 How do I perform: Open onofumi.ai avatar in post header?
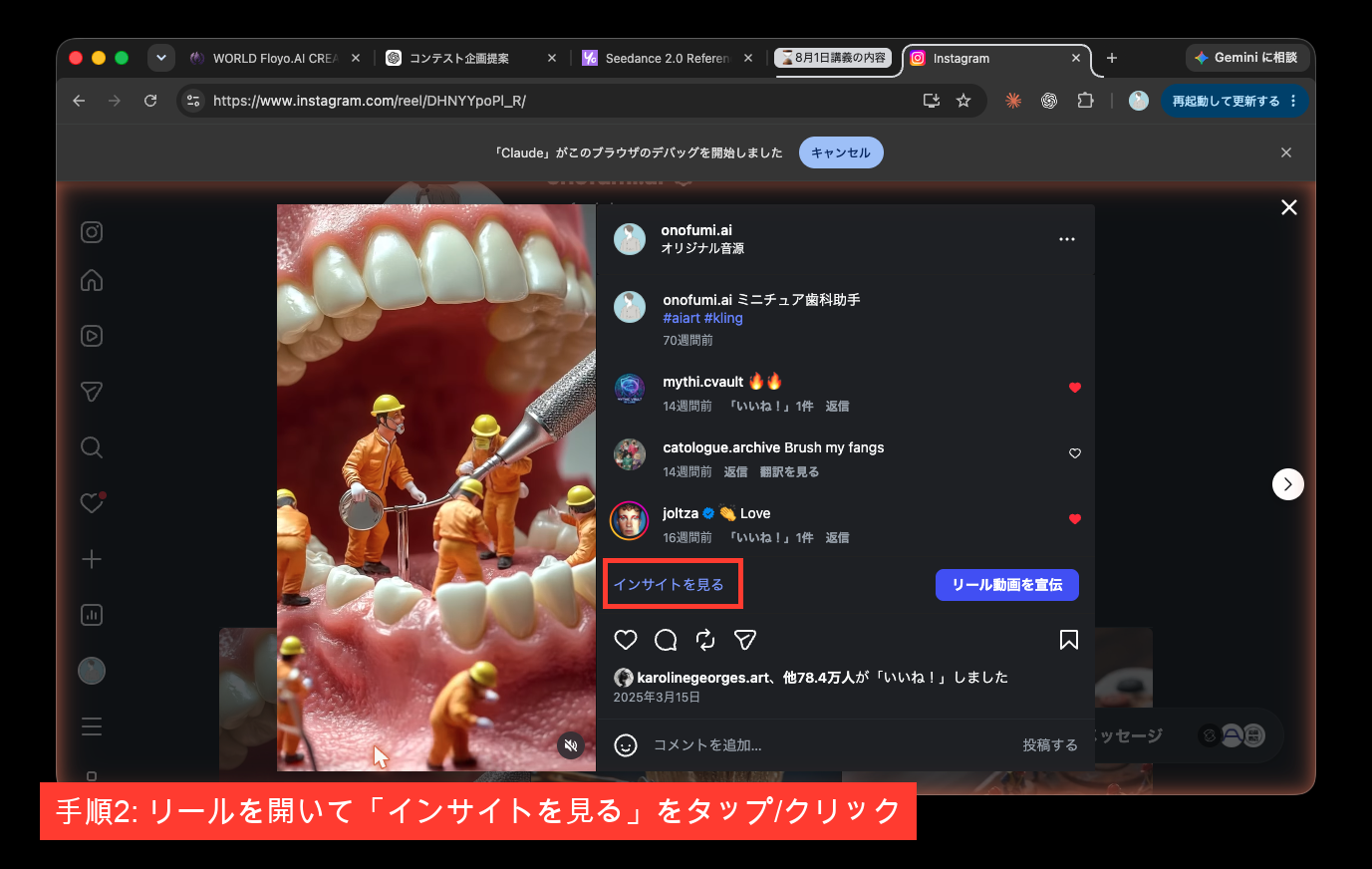click(x=630, y=239)
